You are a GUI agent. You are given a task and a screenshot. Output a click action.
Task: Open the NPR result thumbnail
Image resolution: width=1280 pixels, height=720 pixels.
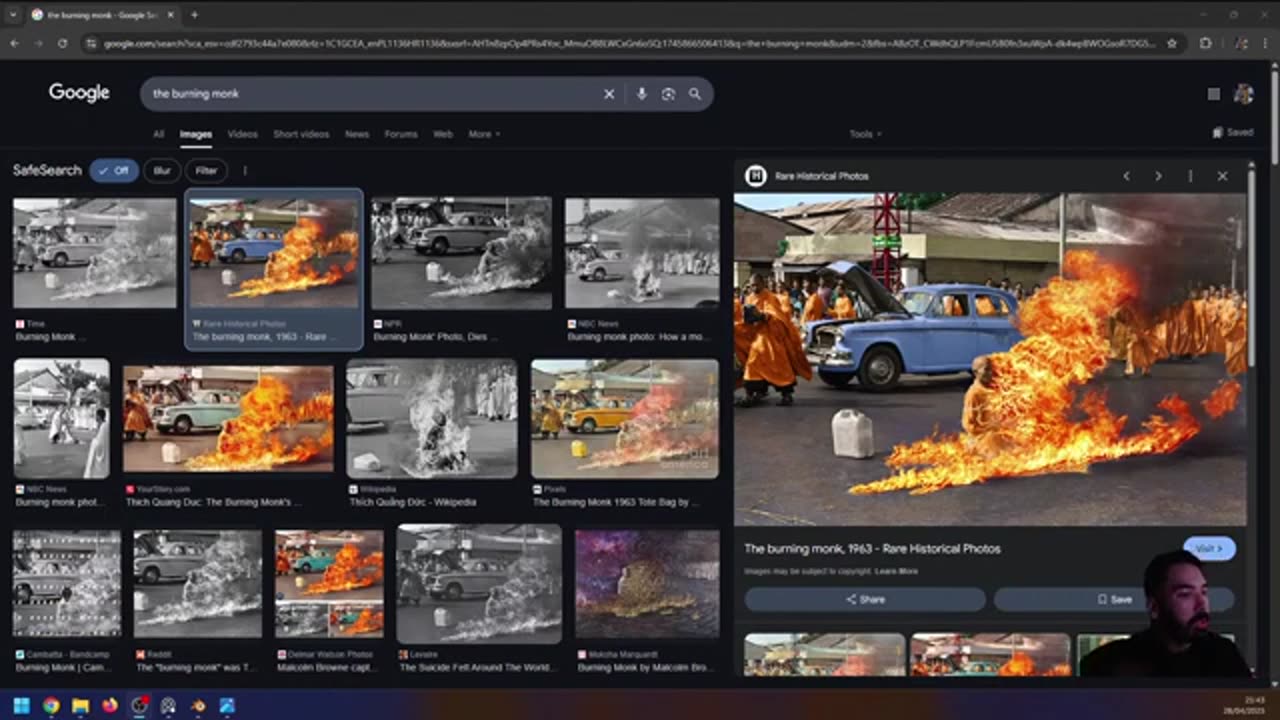click(461, 253)
